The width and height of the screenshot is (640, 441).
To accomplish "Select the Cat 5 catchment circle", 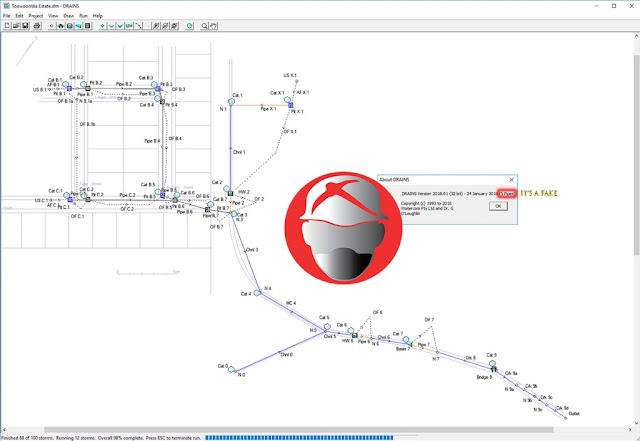I will click(327, 327).
